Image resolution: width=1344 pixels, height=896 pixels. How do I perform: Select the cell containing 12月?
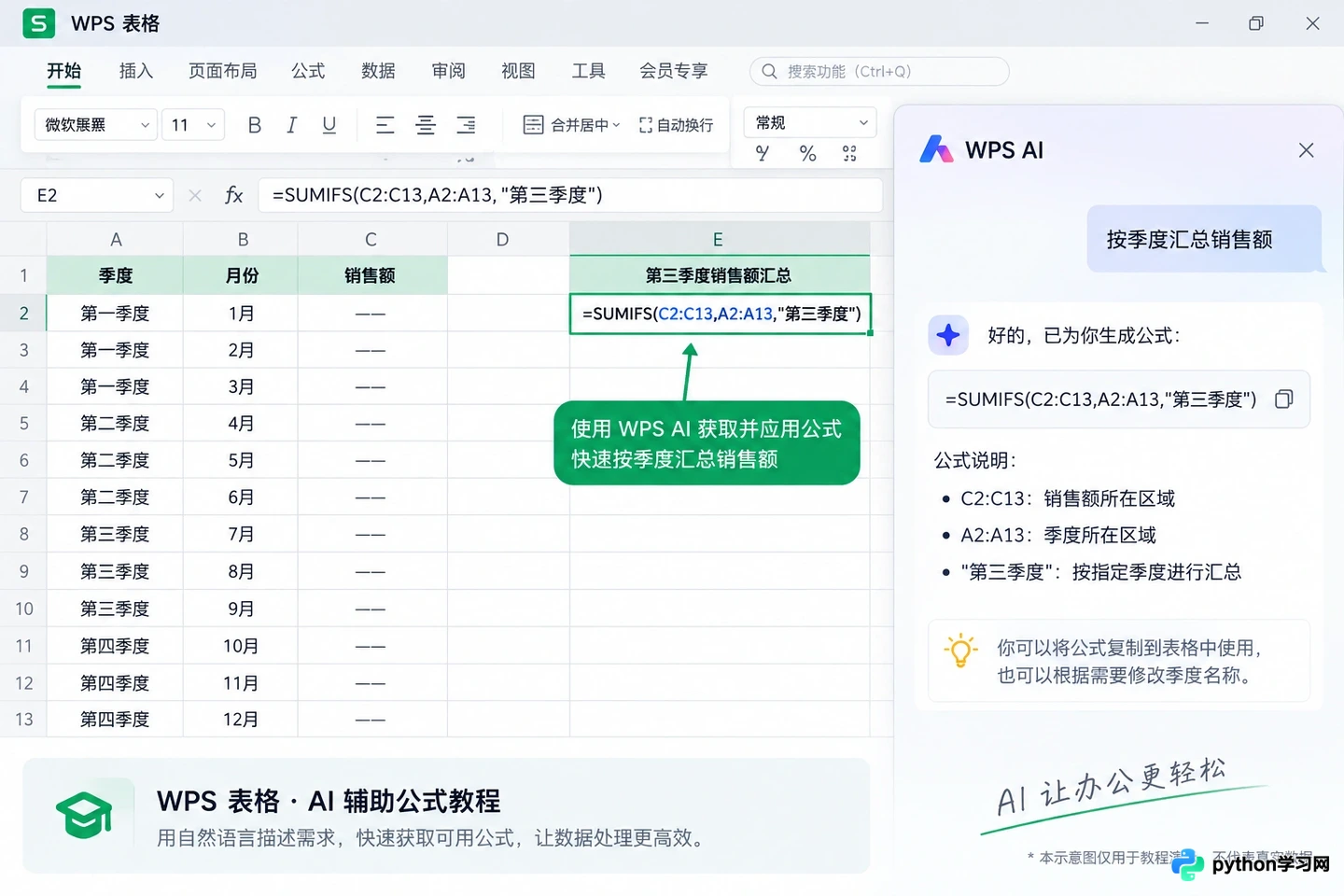click(241, 720)
